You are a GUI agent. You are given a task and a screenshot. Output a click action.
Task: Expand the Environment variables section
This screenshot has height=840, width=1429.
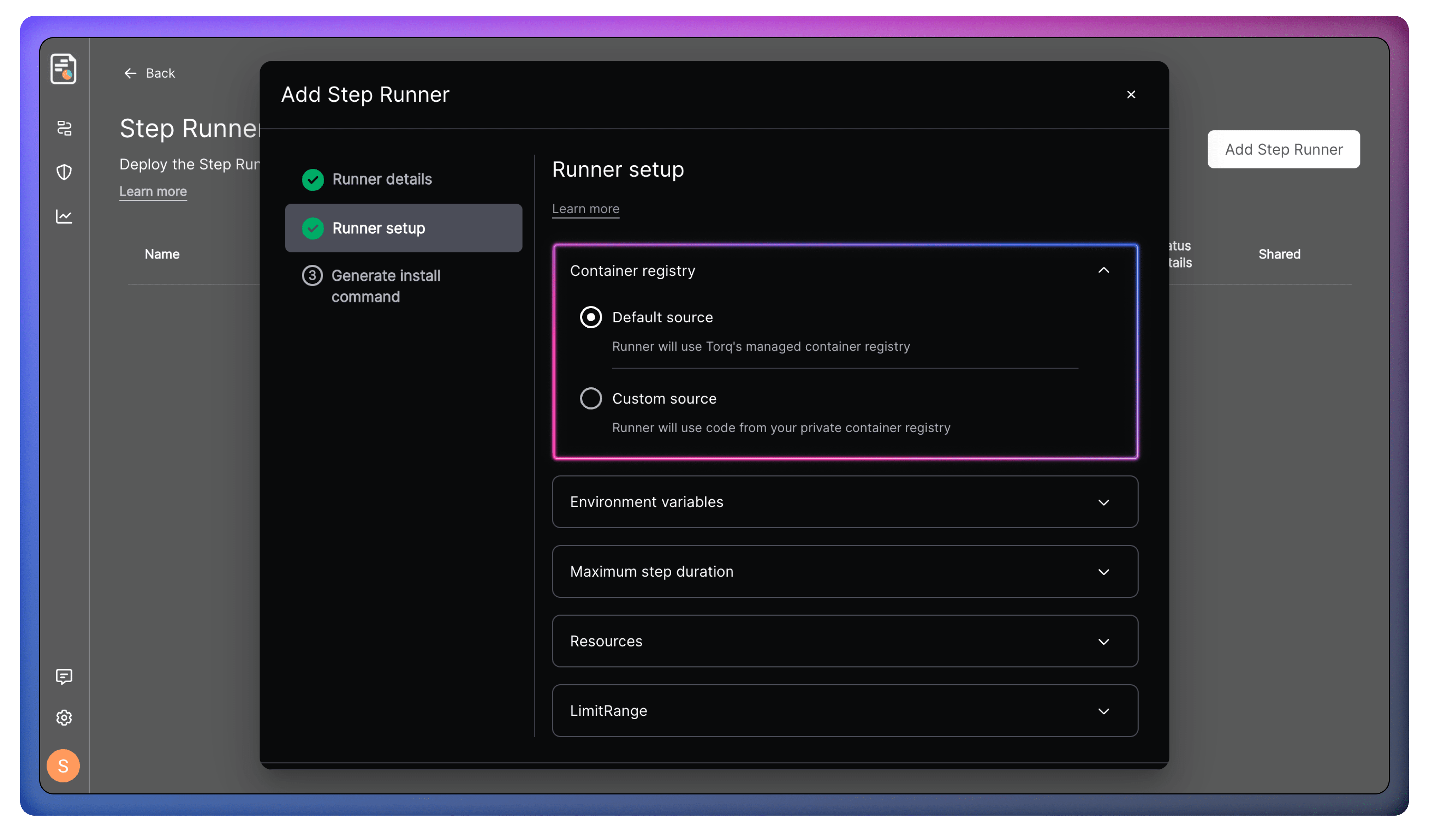pos(1103,502)
